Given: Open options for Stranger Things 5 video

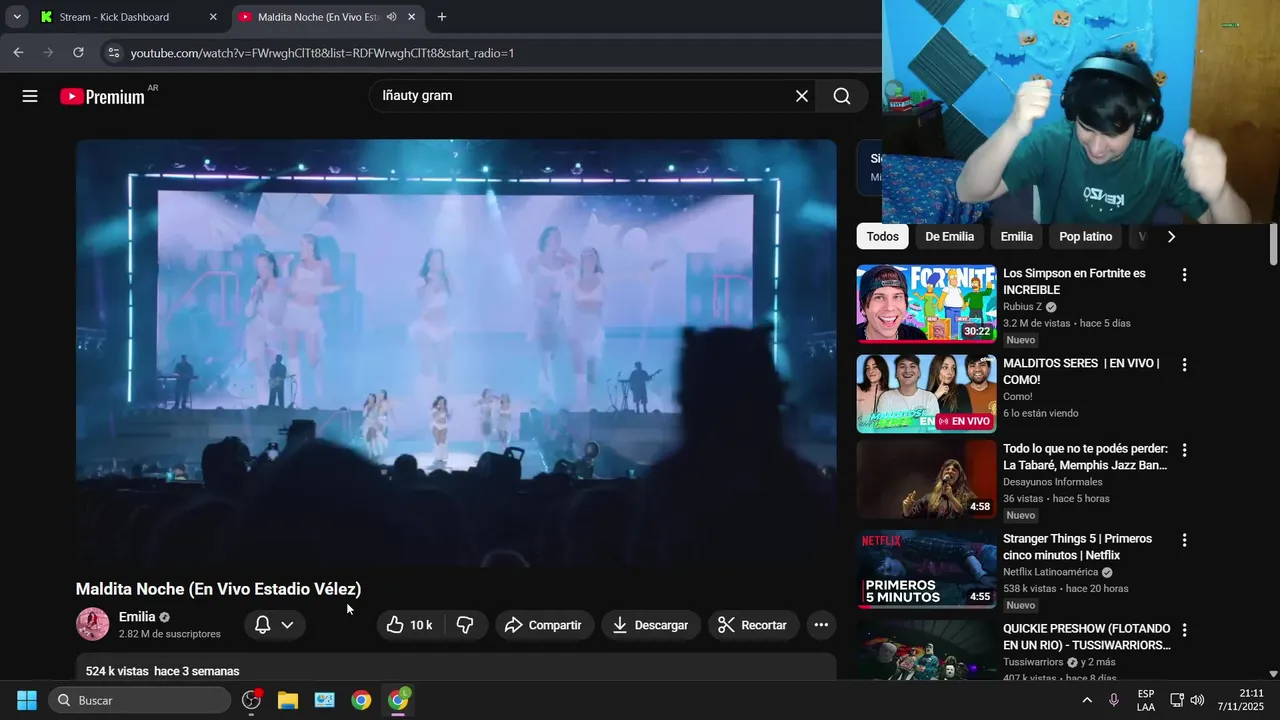Looking at the screenshot, I should pos(1184,540).
